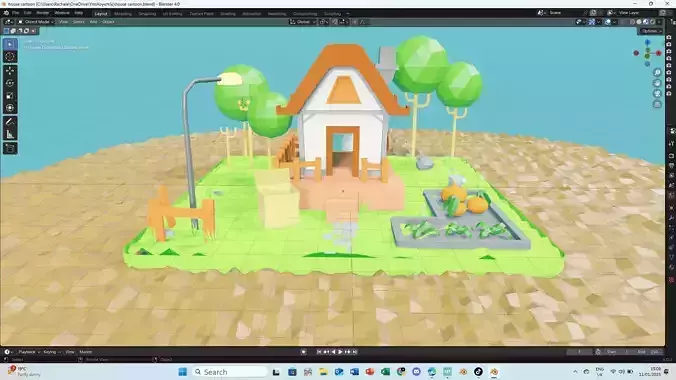Open the snapping options dropdown

344,22
